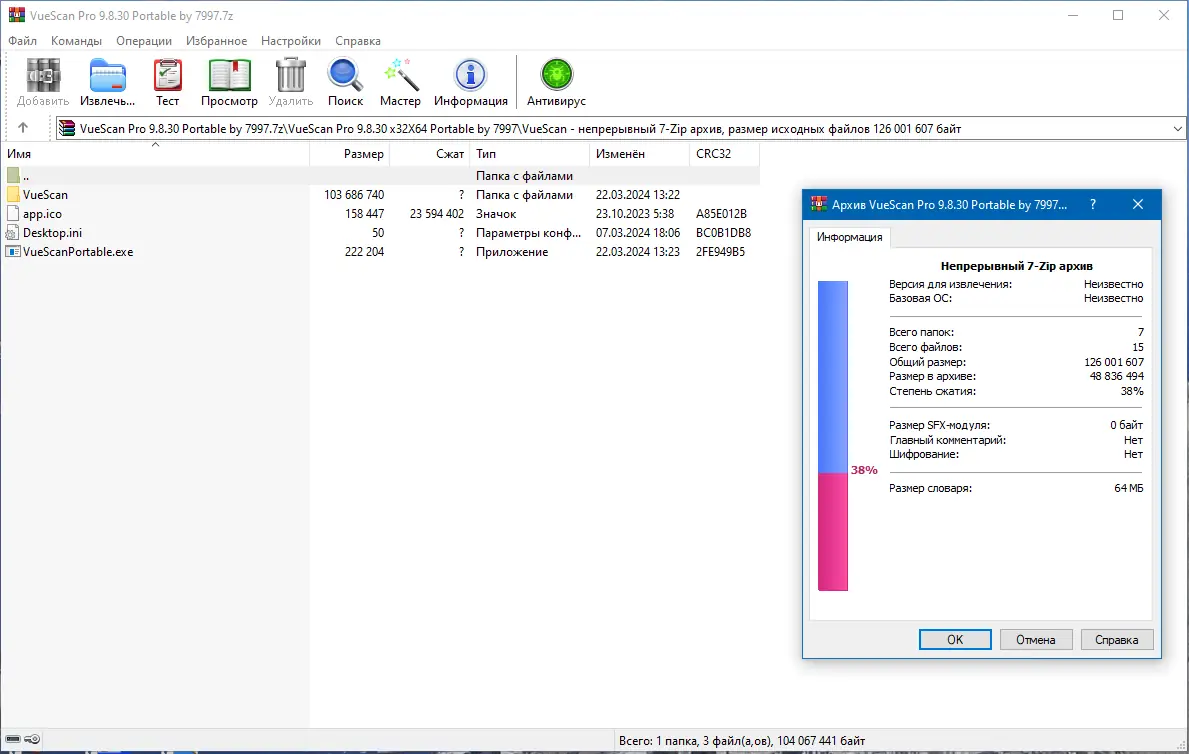1189x754 pixels.
Task: Start the Мастер (Wizard) tool
Action: (x=400, y=75)
